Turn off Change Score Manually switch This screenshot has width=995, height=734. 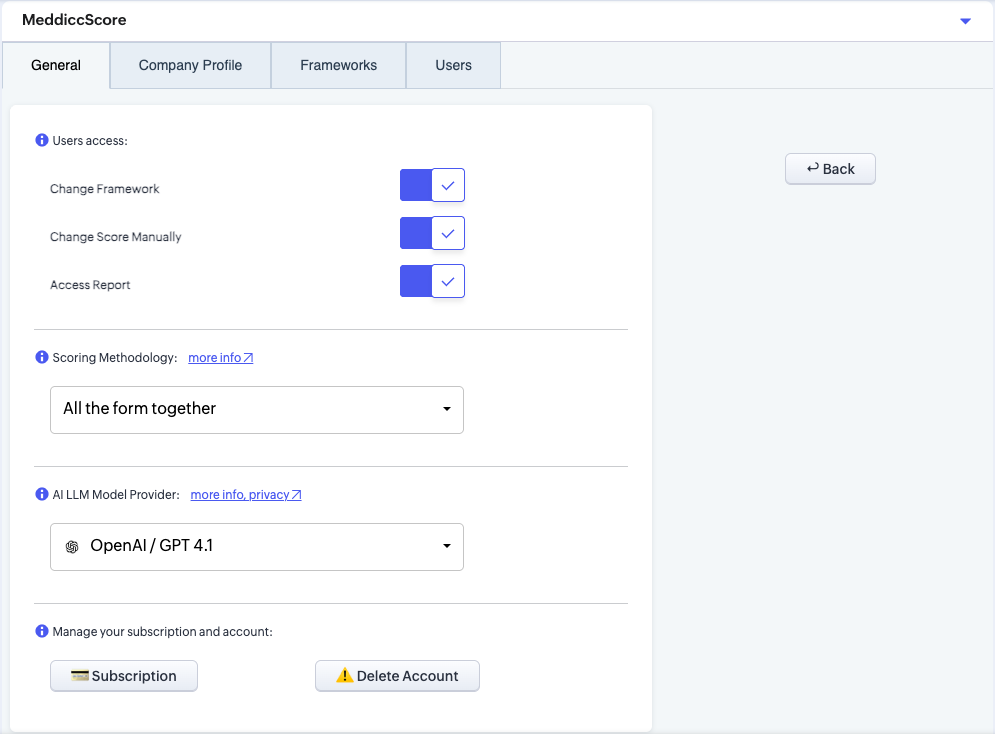432,233
